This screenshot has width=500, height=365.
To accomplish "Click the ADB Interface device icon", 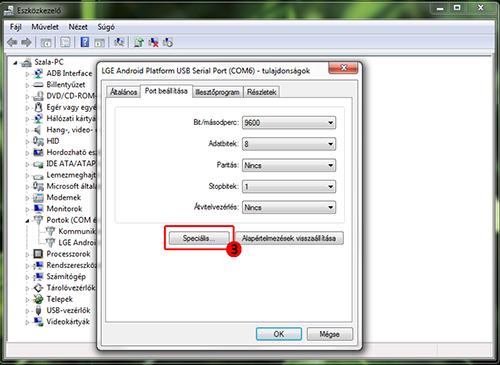I will coord(39,73).
